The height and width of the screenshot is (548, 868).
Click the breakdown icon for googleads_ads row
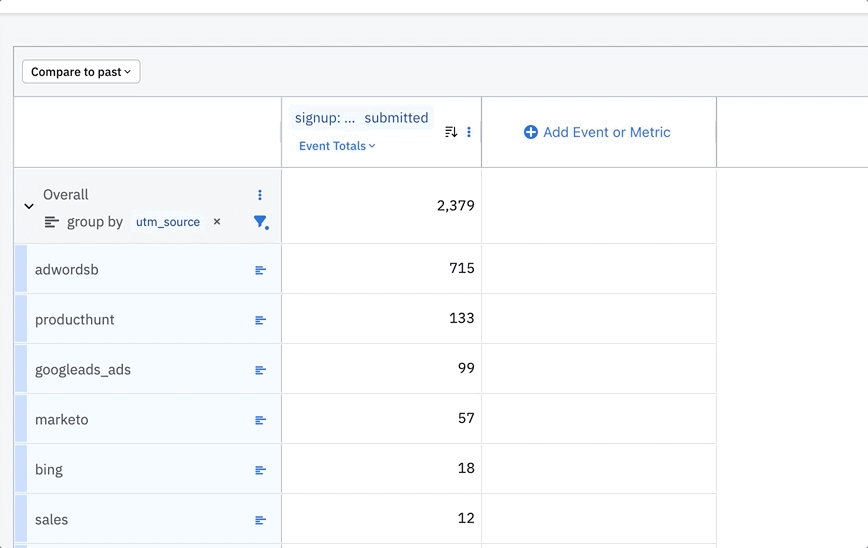[x=260, y=370]
